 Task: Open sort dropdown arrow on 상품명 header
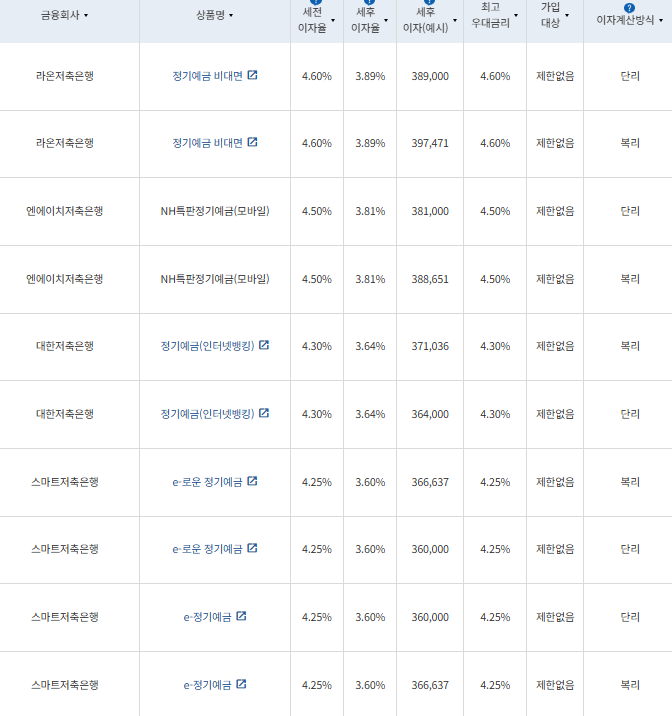pos(231,16)
